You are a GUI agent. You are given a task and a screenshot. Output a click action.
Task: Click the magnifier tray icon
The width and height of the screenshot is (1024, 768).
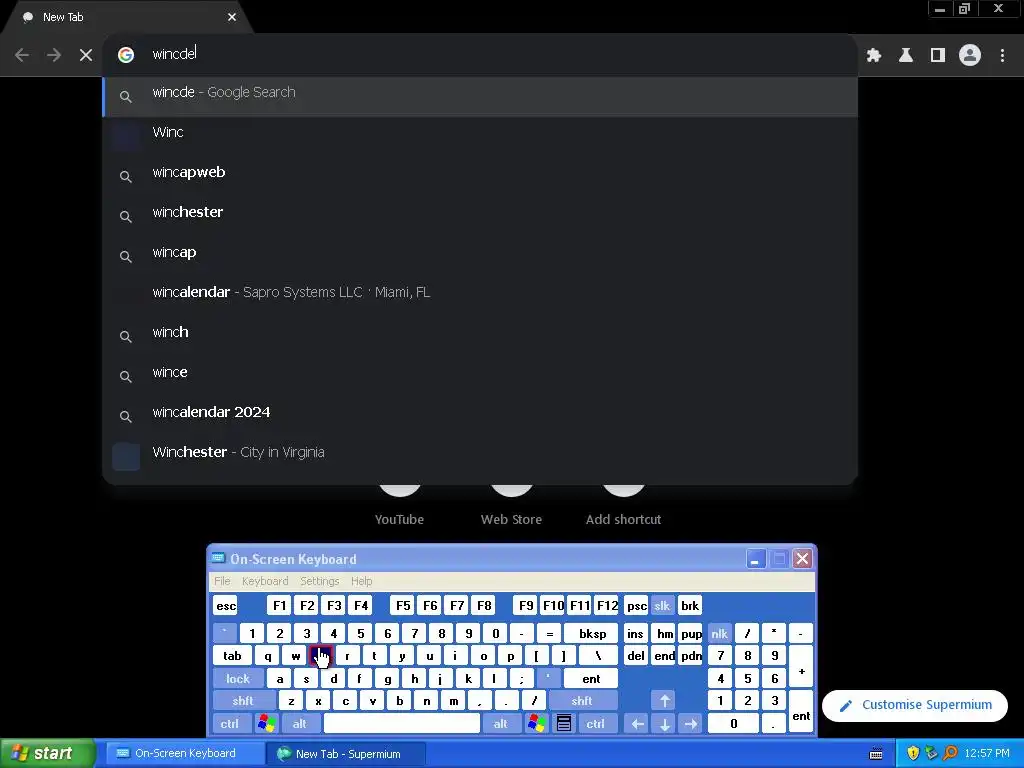tap(950, 754)
